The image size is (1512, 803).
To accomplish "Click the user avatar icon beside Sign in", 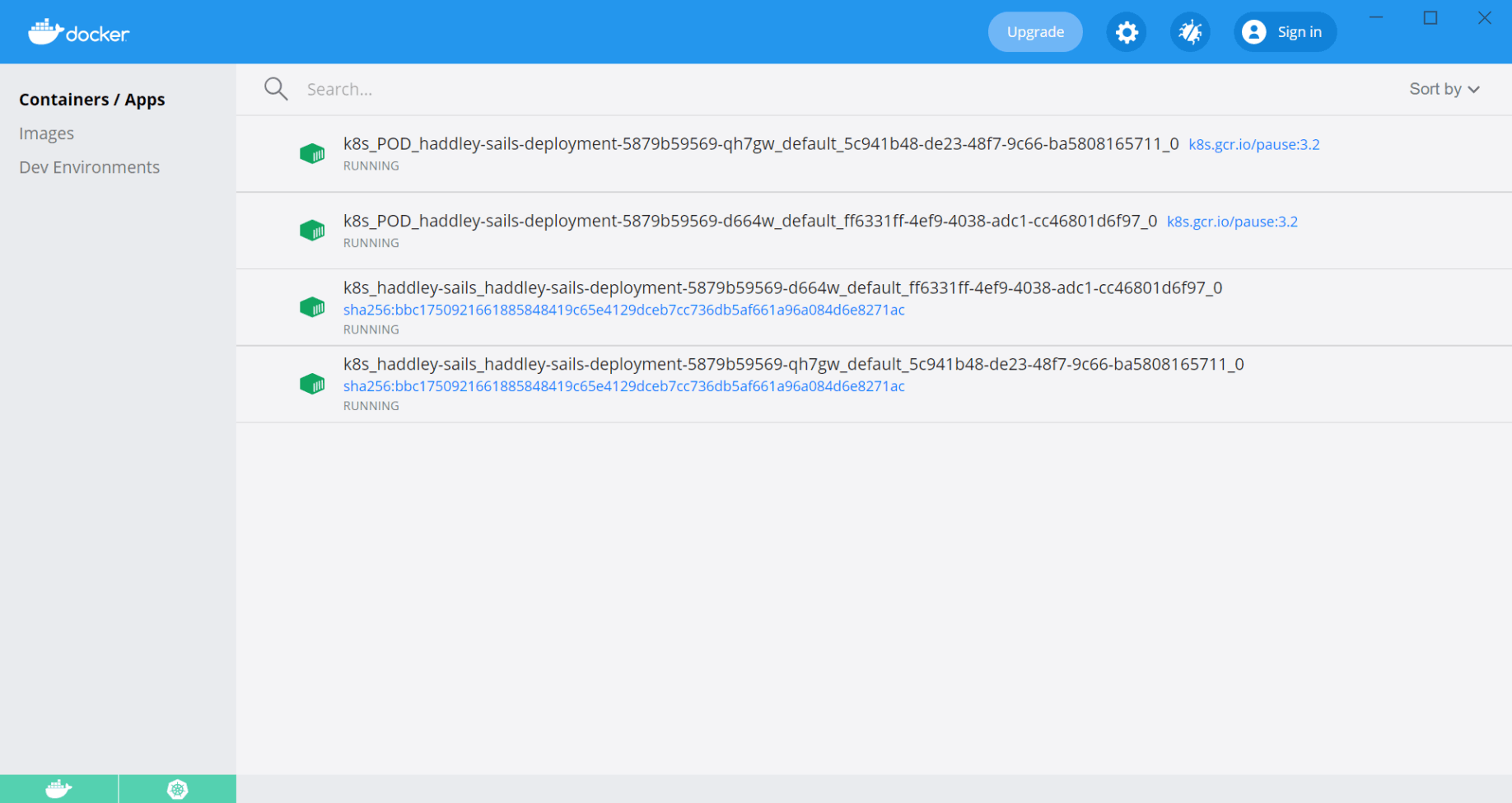I will (x=1253, y=32).
